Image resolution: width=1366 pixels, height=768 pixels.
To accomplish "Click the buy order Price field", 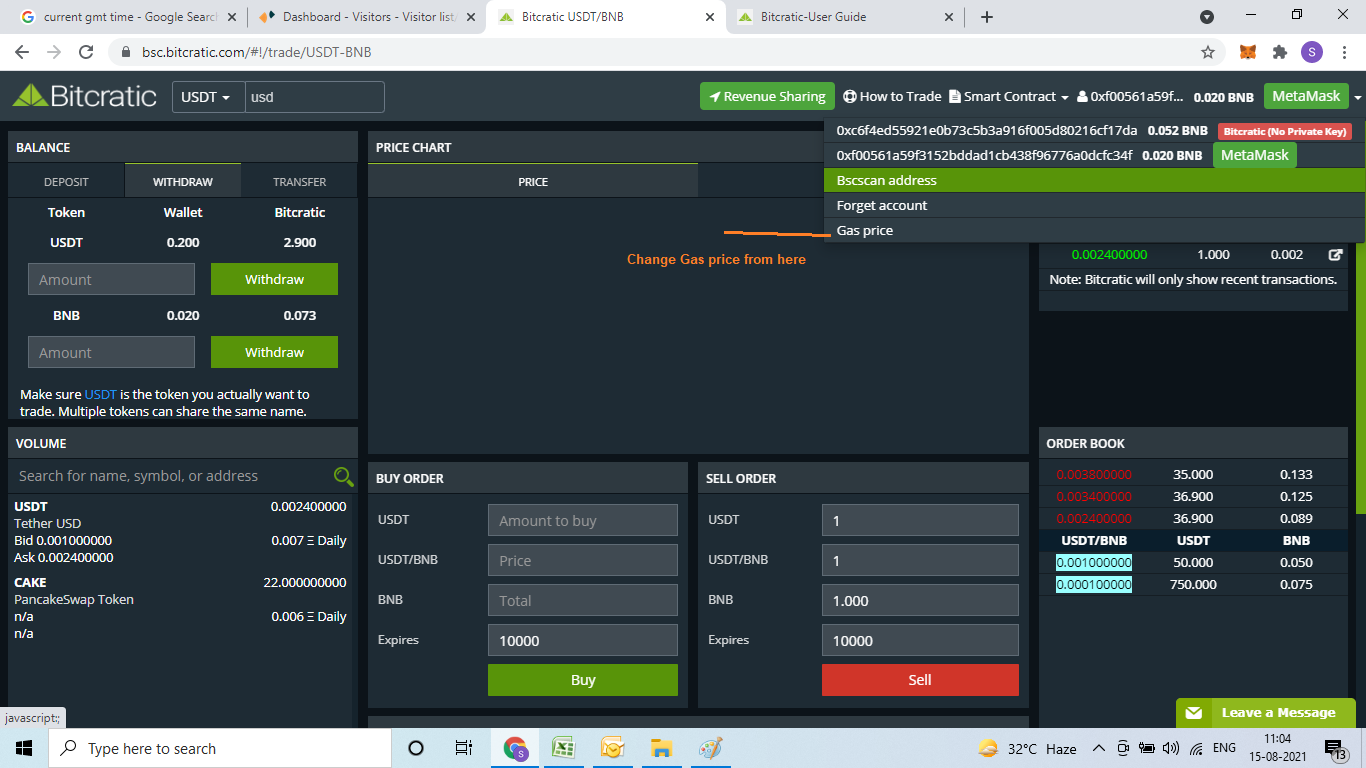I will click(582, 561).
